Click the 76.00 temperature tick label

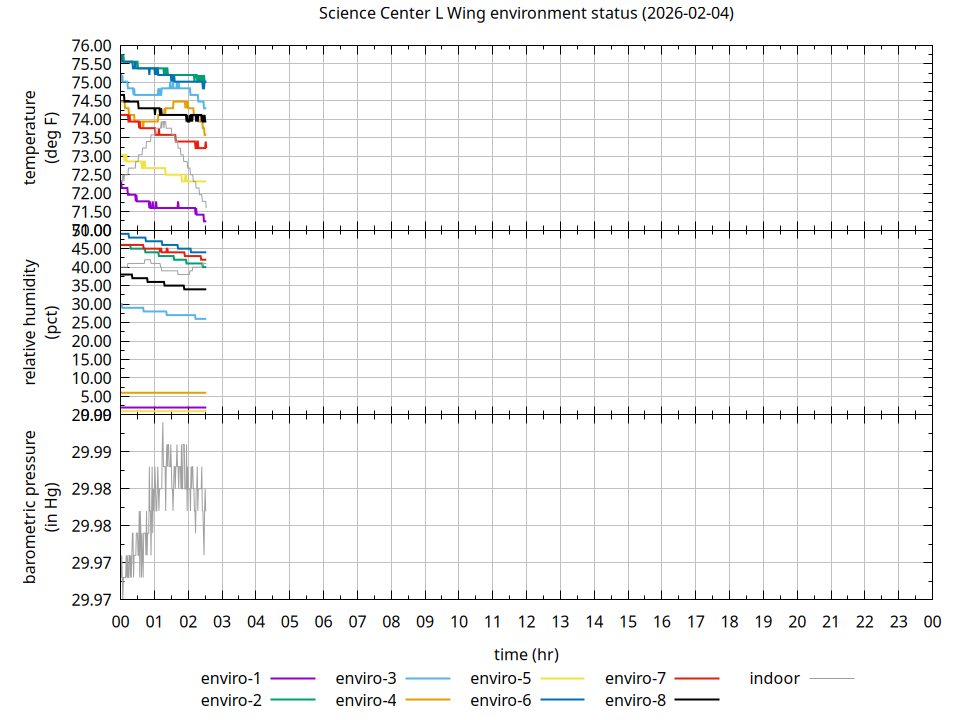tap(91, 46)
